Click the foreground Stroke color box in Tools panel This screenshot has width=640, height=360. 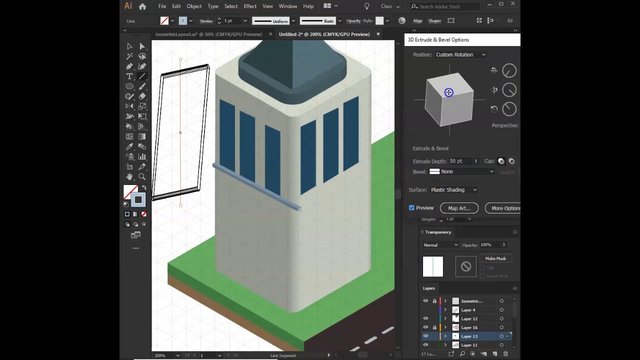click(138, 200)
